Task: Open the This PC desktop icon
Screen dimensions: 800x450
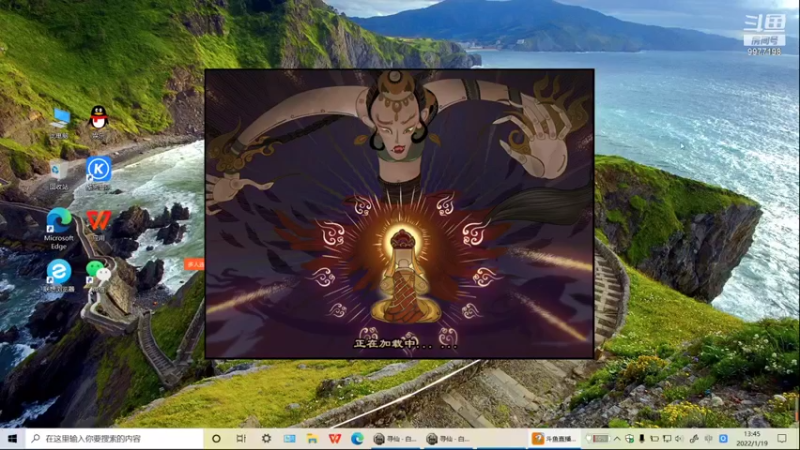Action: [x=60, y=122]
